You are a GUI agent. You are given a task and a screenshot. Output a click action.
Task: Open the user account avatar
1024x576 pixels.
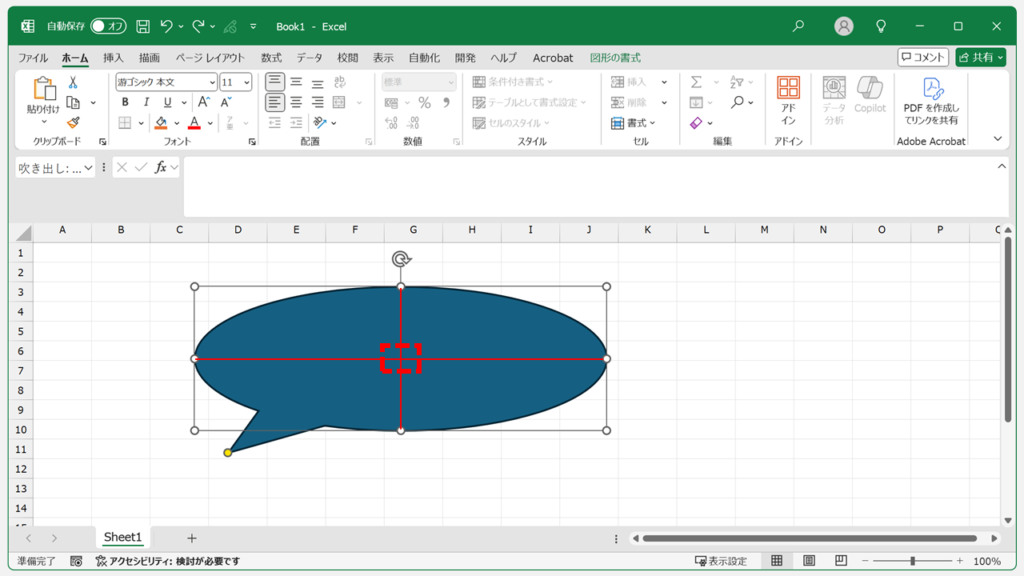pyautogui.click(x=844, y=26)
